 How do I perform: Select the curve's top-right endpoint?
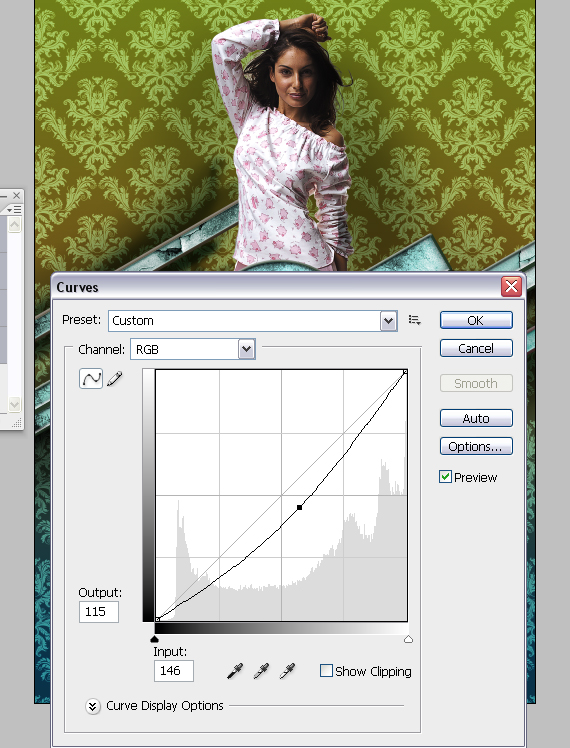(405, 372)
